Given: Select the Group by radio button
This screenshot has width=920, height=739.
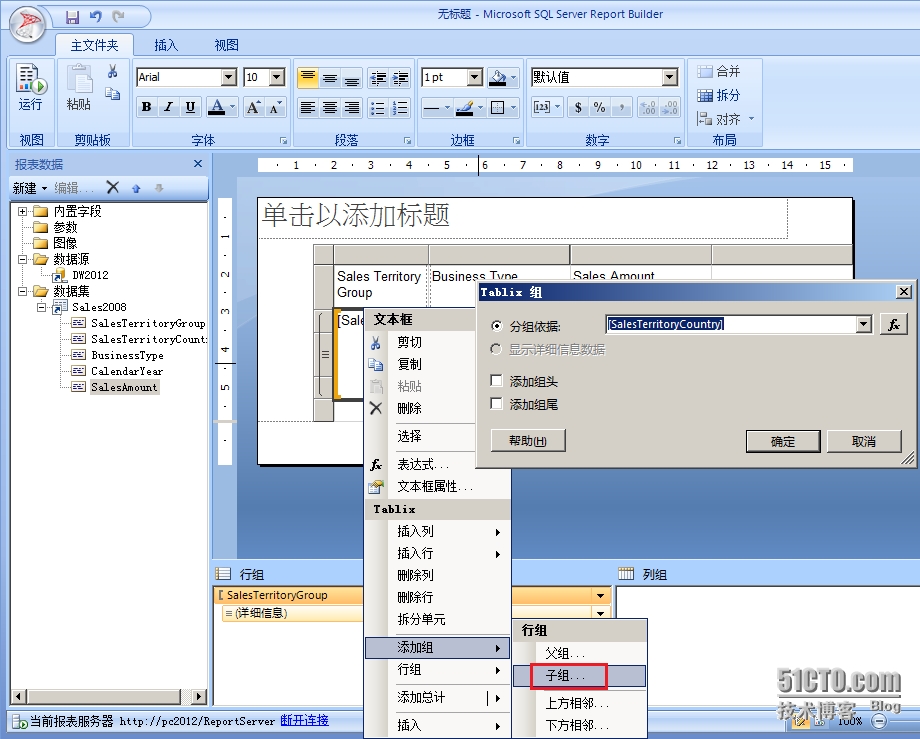Looking at the screenshot, I should (496, 326).
